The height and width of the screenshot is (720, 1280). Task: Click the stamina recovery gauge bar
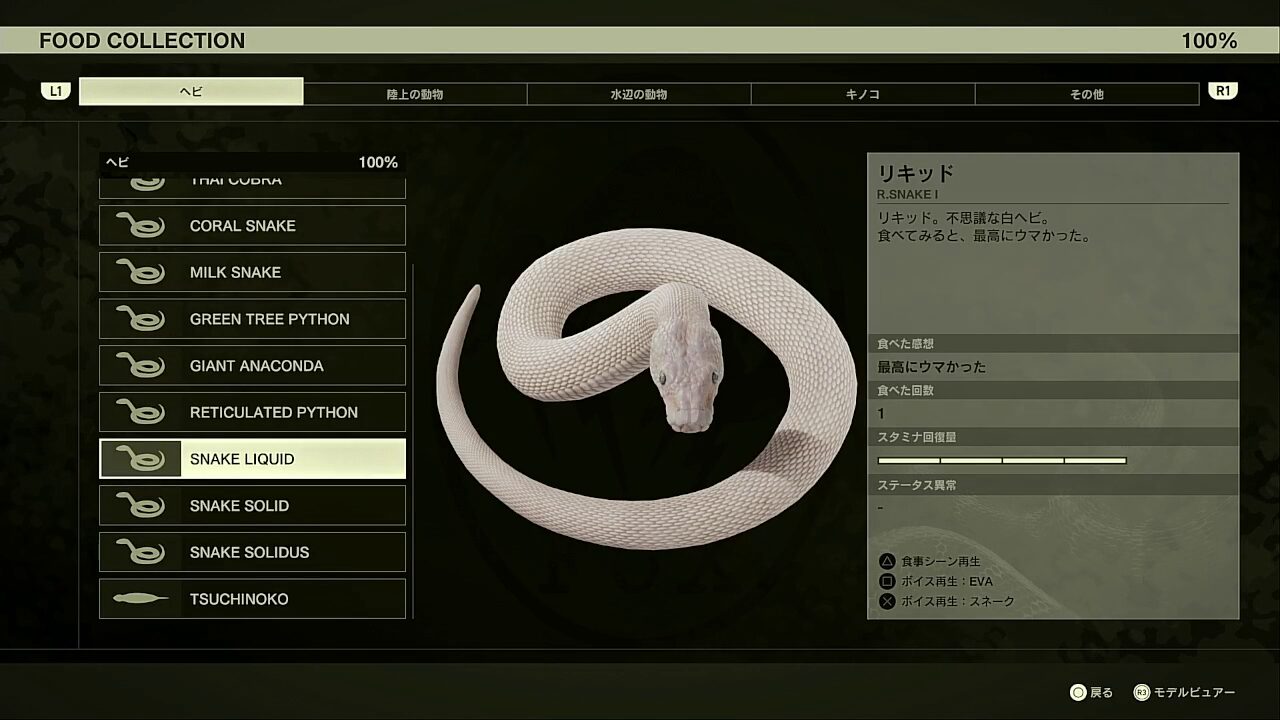pos(1002,461)
